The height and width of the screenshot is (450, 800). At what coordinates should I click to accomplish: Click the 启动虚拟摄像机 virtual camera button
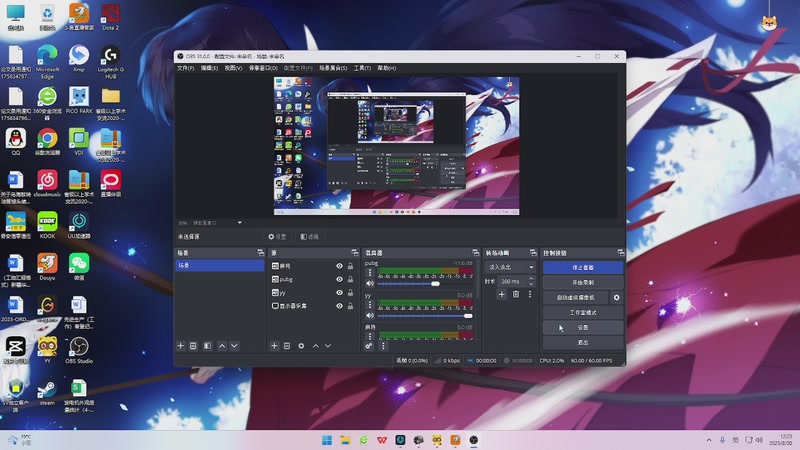pyautogui.click(x=576, y=297)
